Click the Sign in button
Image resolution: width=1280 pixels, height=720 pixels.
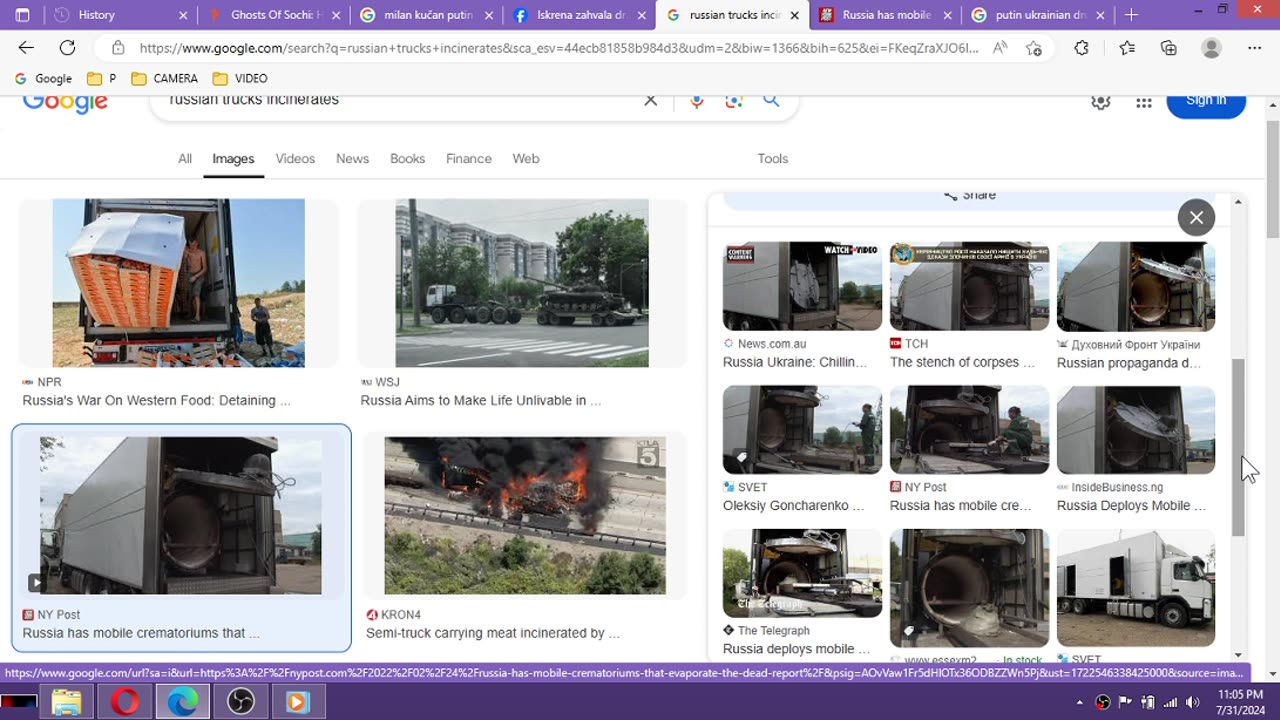tap(1206, 103)
